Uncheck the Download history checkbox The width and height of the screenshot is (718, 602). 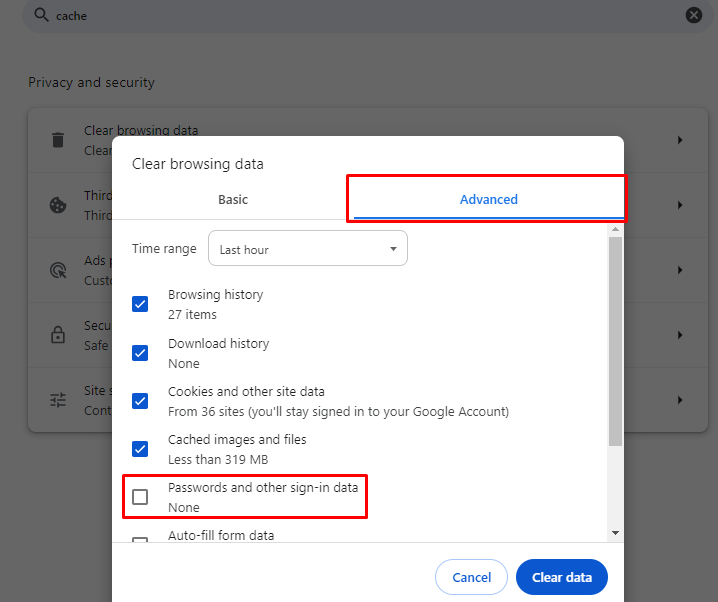pyautogui.click(x=140, y=353)
